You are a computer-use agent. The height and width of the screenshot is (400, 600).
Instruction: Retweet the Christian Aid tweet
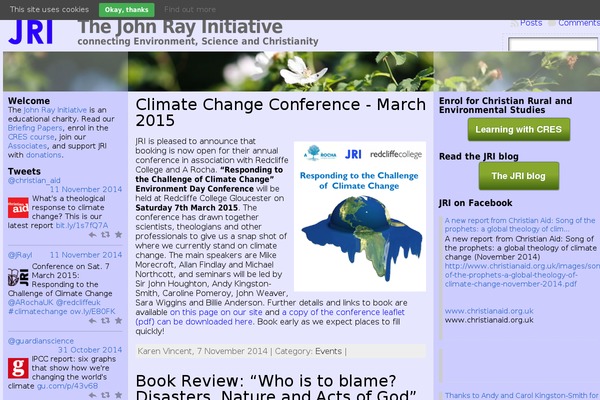(x=105, y=235)
